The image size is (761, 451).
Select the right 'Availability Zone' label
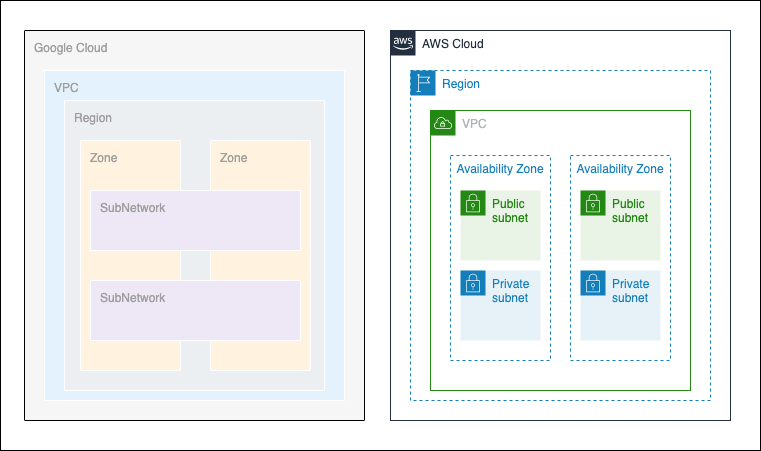point(620,169)
